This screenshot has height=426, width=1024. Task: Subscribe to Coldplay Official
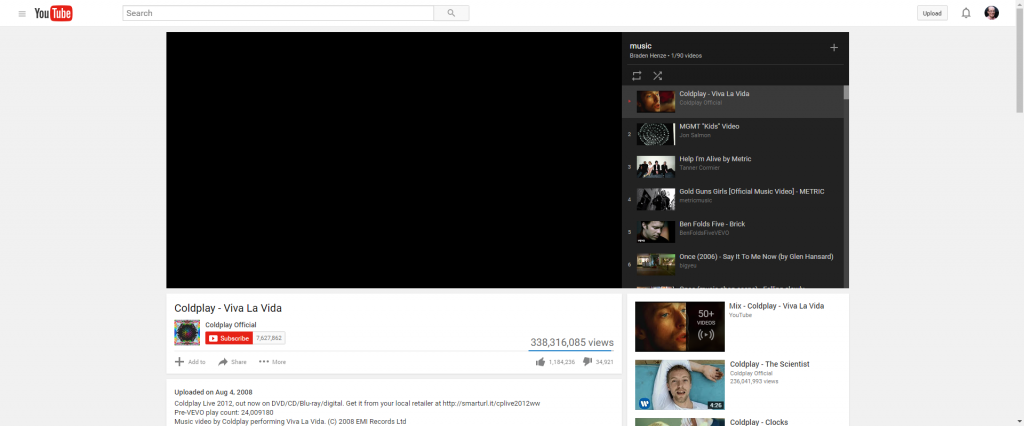click(229, 338)
